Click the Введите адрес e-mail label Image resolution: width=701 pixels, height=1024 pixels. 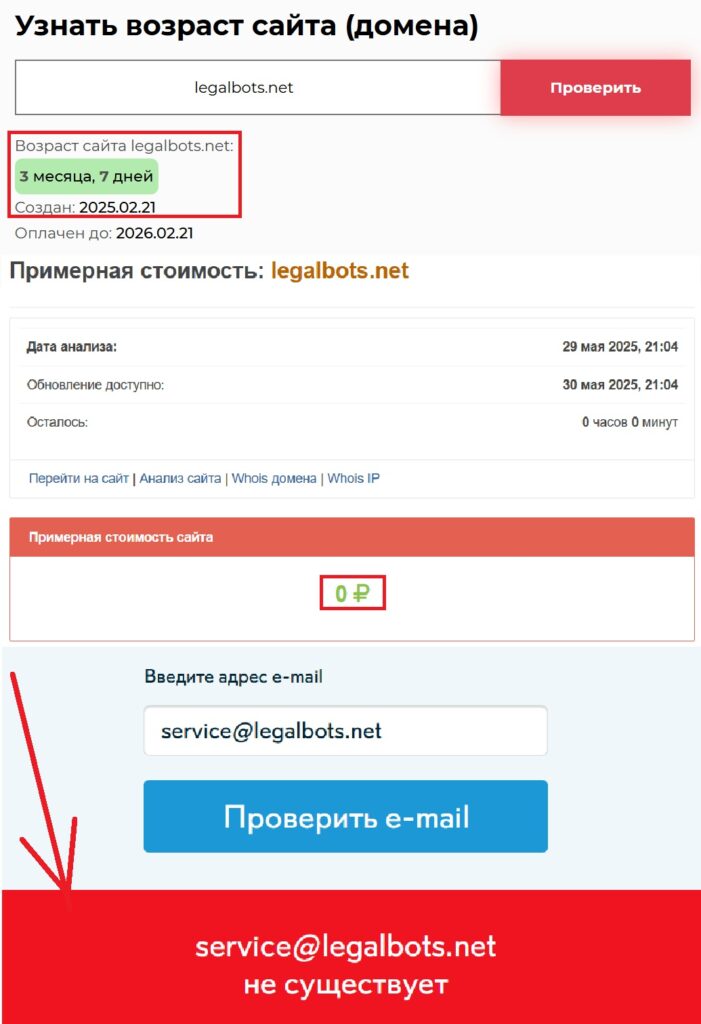click(233, 677)
